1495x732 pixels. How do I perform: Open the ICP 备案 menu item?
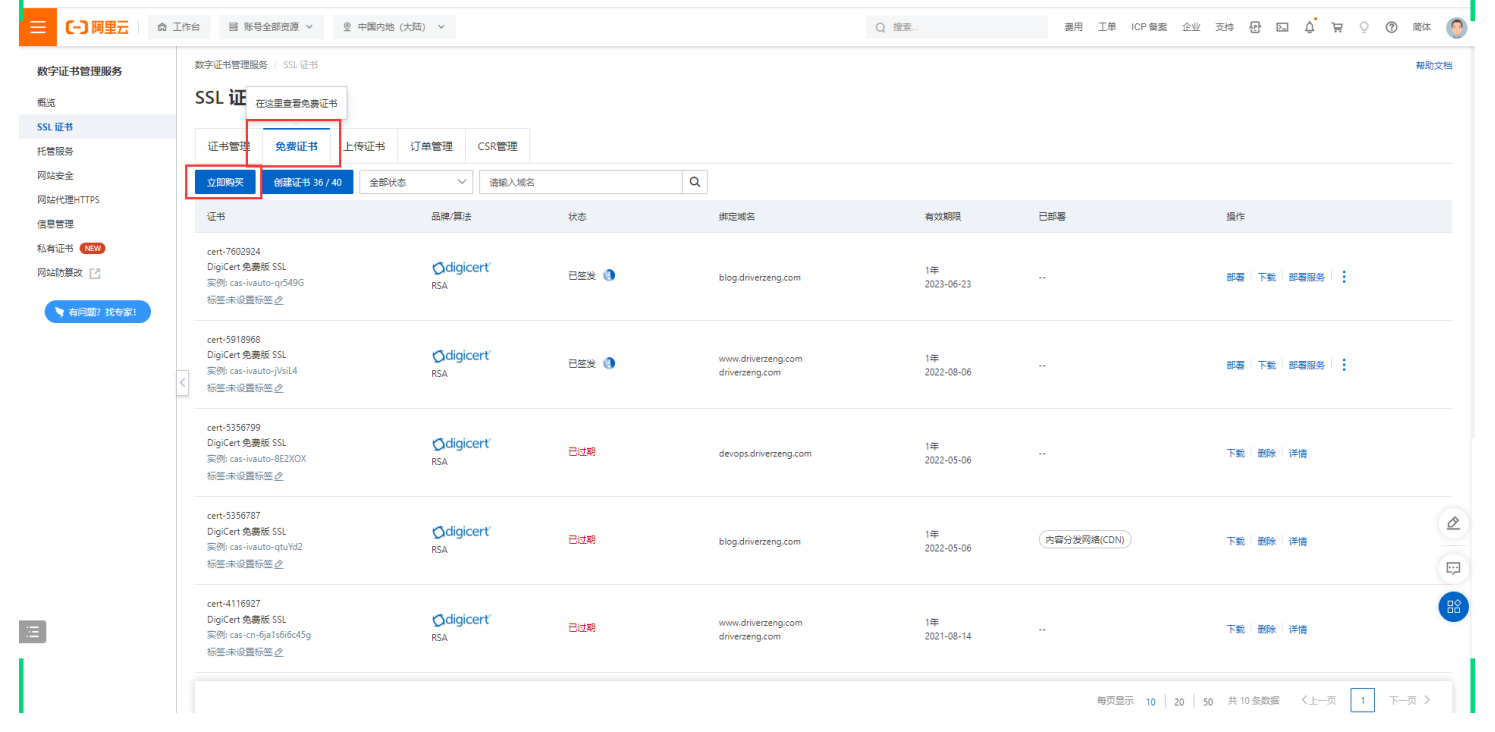[1149, 27]
